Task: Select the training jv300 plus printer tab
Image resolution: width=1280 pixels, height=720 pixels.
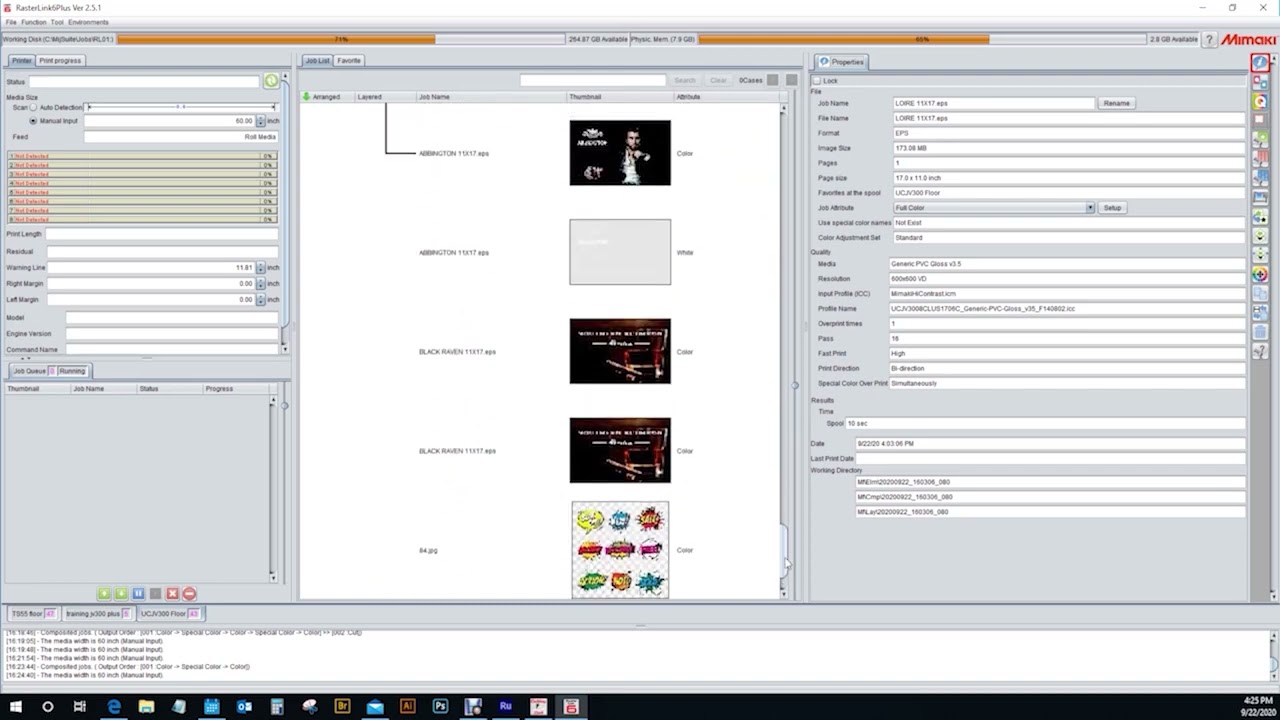Action: tap(97, 614)
